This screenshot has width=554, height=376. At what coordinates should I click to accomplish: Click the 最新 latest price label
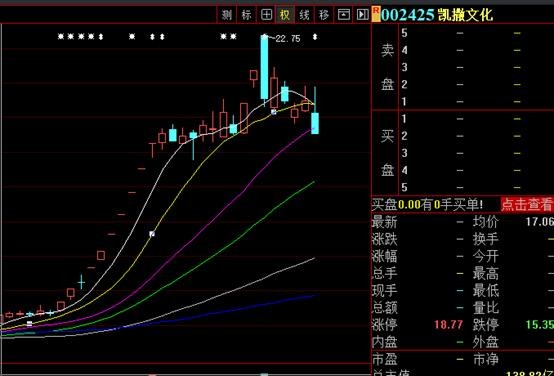(x=385, y=222)
